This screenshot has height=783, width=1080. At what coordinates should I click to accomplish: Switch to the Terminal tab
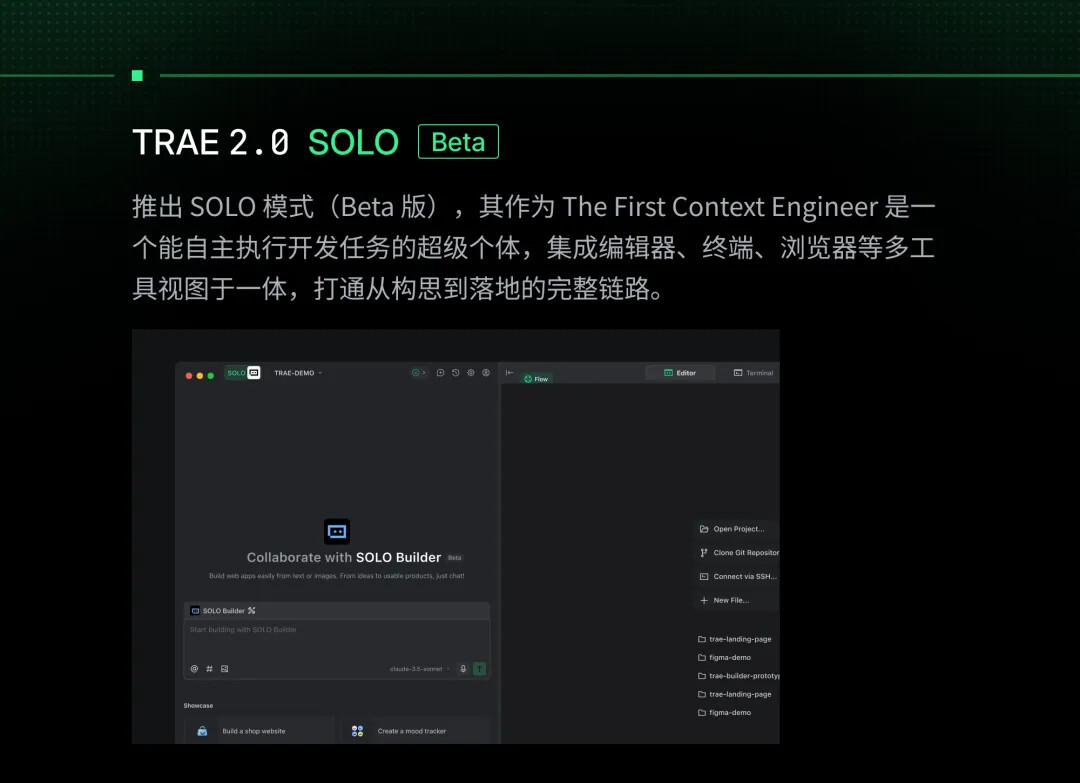click(753, 373)
